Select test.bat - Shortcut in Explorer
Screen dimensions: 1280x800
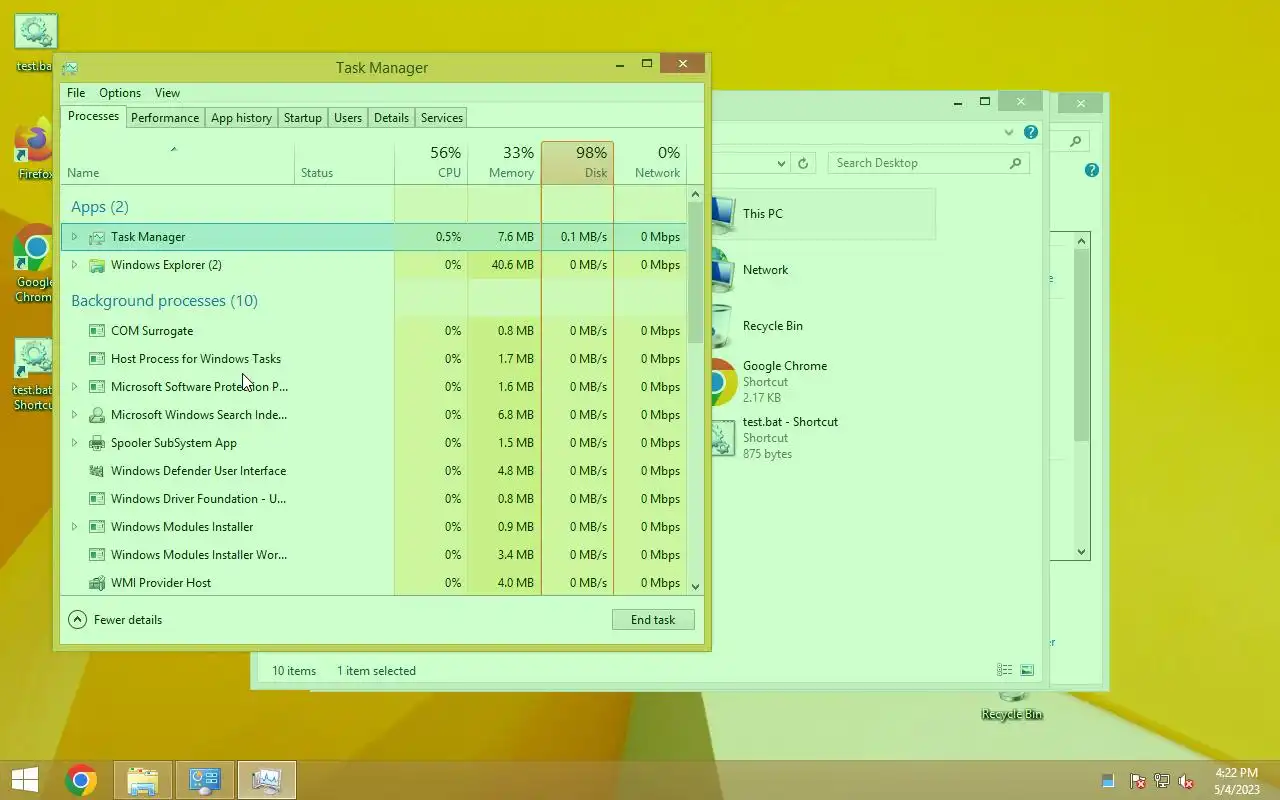(x=790, y=438)
